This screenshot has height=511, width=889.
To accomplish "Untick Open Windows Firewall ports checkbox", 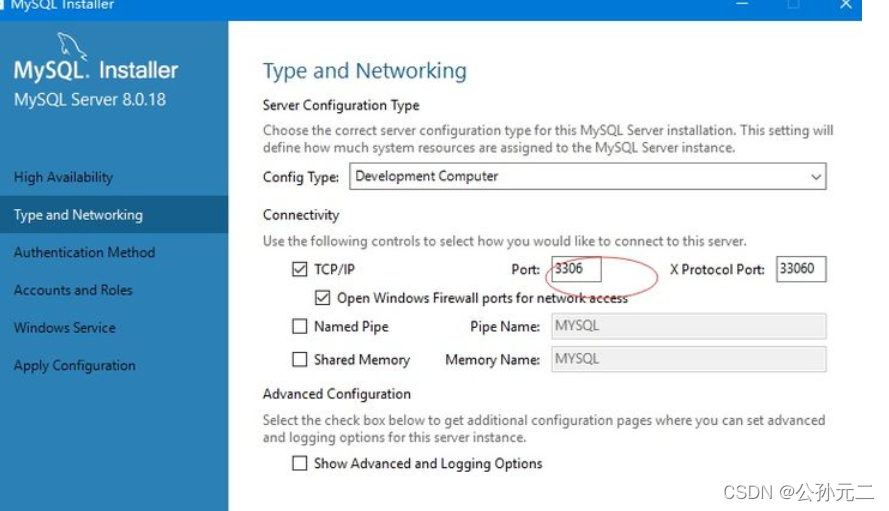I will [322, 298].
